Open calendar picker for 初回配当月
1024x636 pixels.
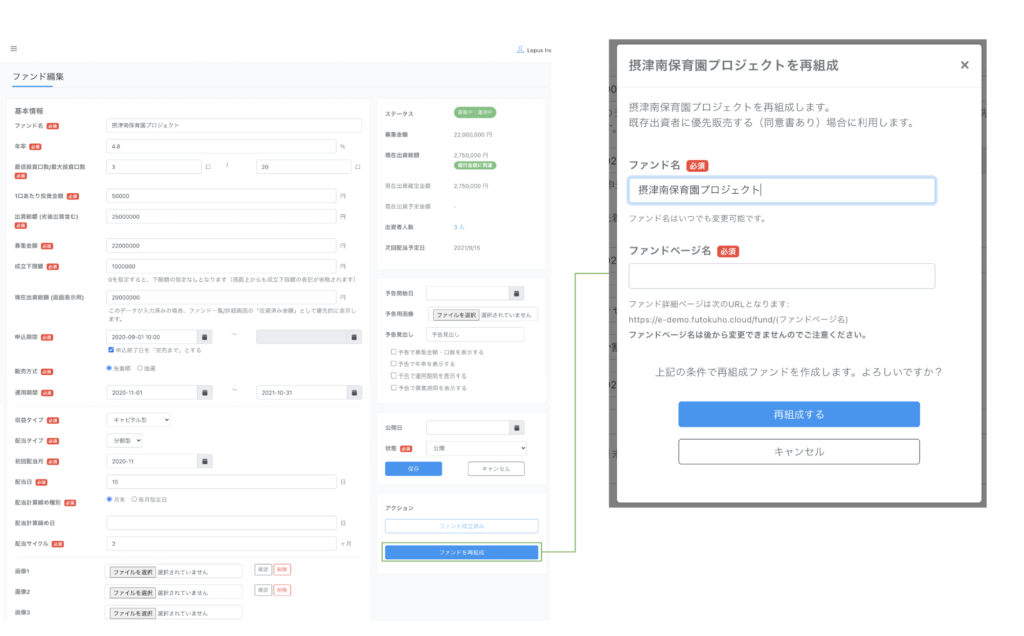(205, 461)
